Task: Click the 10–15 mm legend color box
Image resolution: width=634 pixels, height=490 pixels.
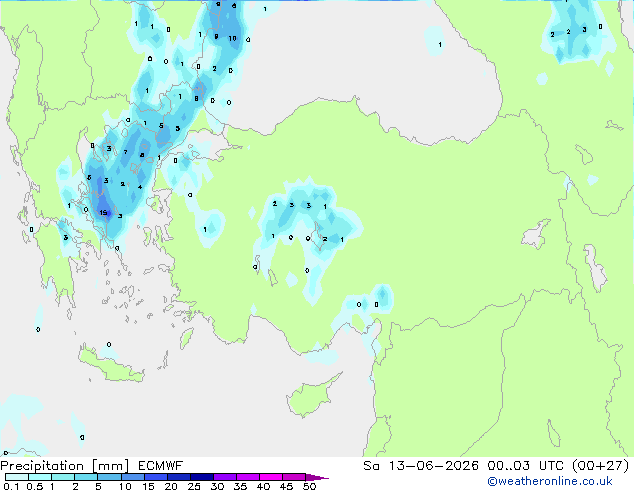Action: click(x=133, y=477)
